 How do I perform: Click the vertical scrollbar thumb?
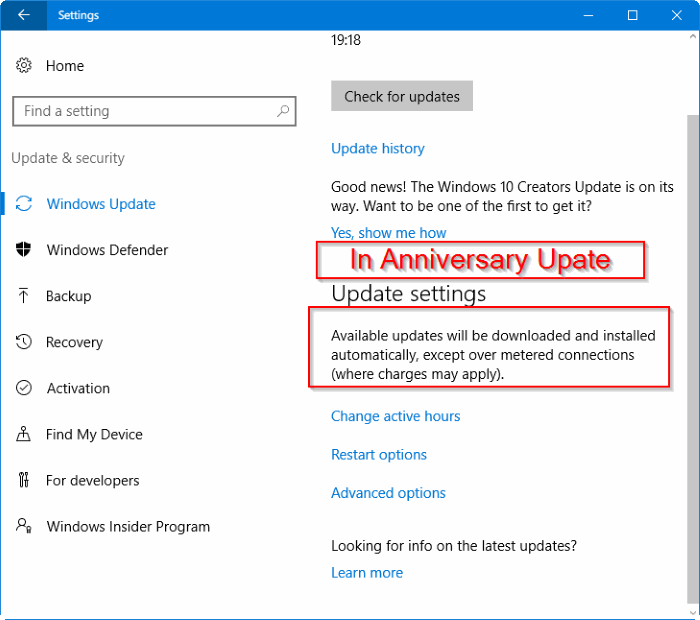[x=693, y=359]
